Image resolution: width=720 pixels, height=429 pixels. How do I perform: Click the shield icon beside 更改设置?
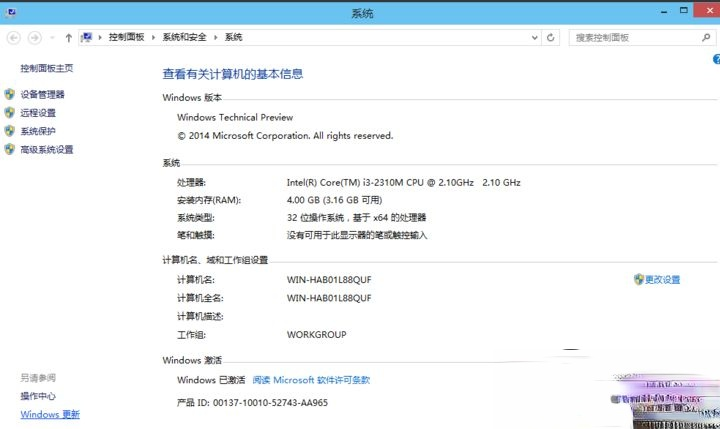coord(639,279)
